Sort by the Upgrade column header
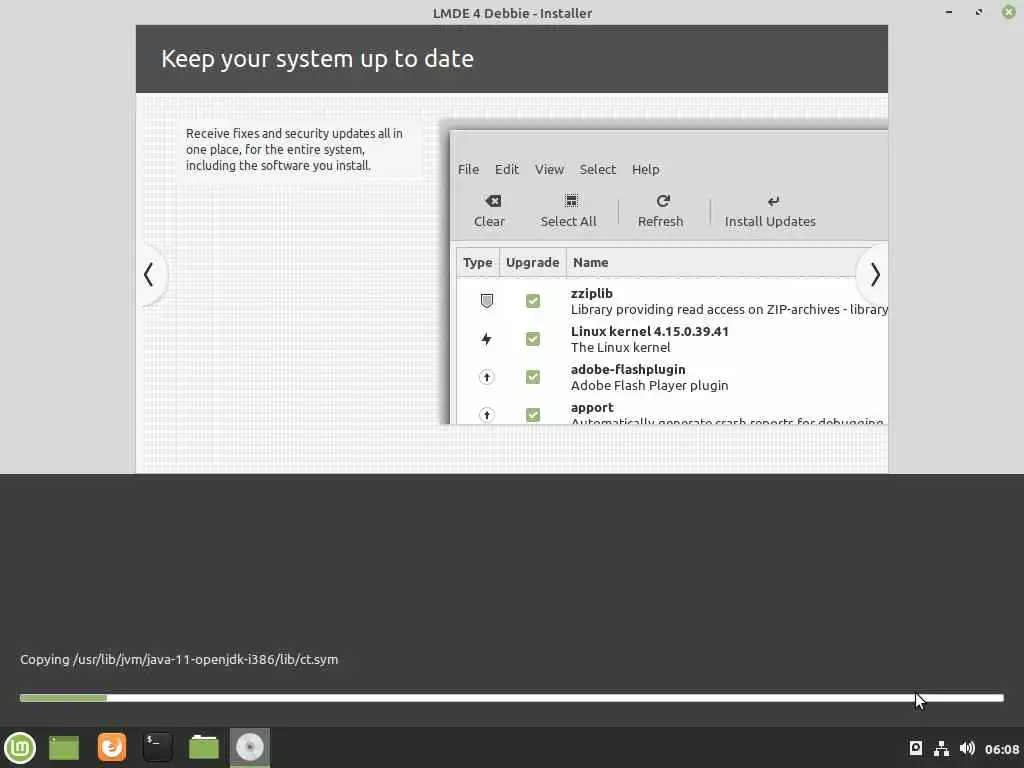 click(x=532, y=263)
